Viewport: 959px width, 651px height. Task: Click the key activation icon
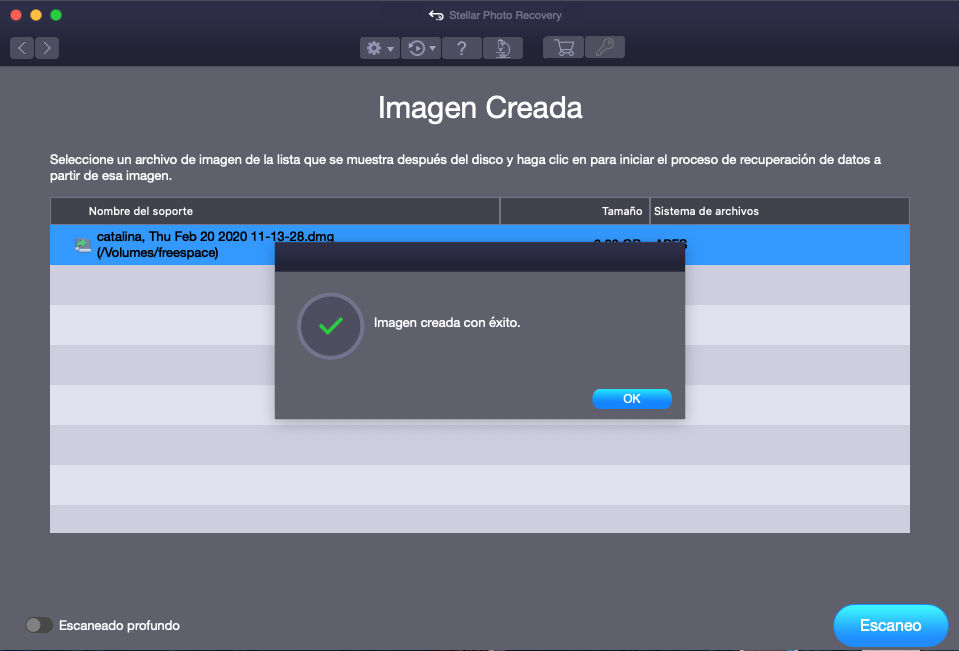(x=605, y=47)
